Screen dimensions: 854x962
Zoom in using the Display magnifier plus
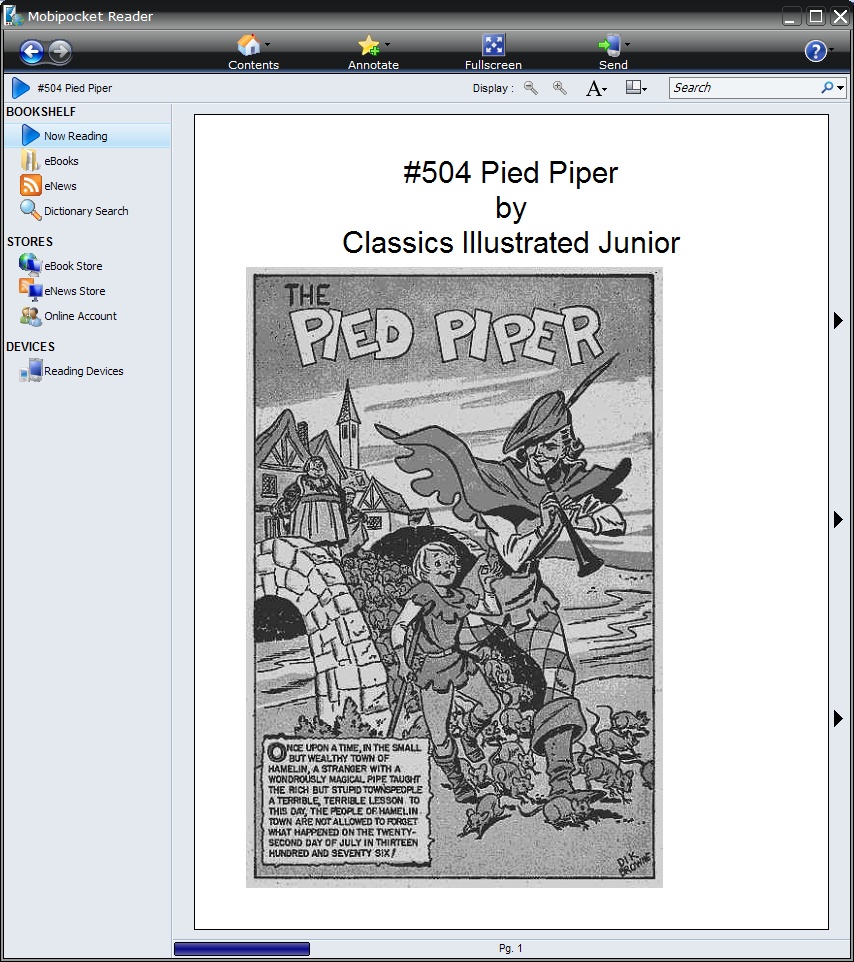tap(560, 88)
